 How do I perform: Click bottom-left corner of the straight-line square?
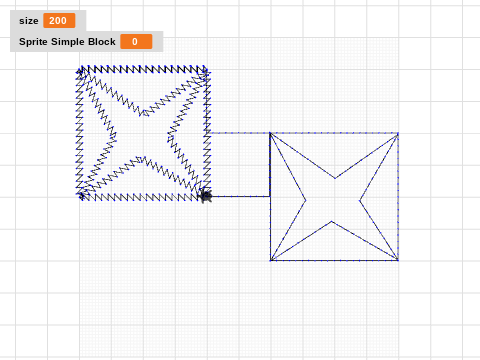pyautogui.click(x=270, y=260)
